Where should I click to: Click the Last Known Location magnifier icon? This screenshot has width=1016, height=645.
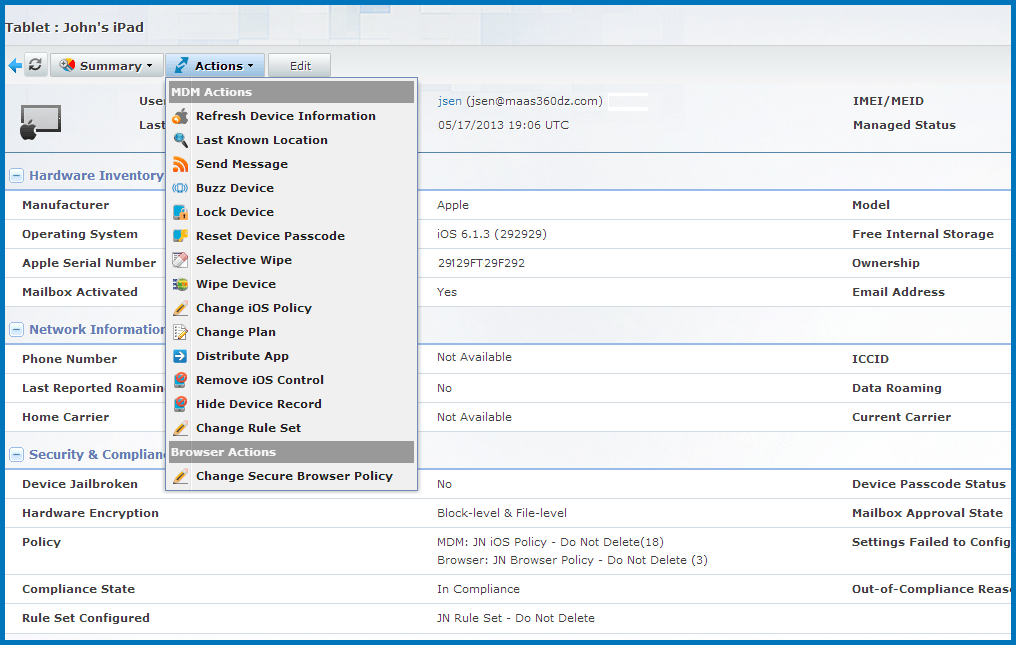(180, 140)
